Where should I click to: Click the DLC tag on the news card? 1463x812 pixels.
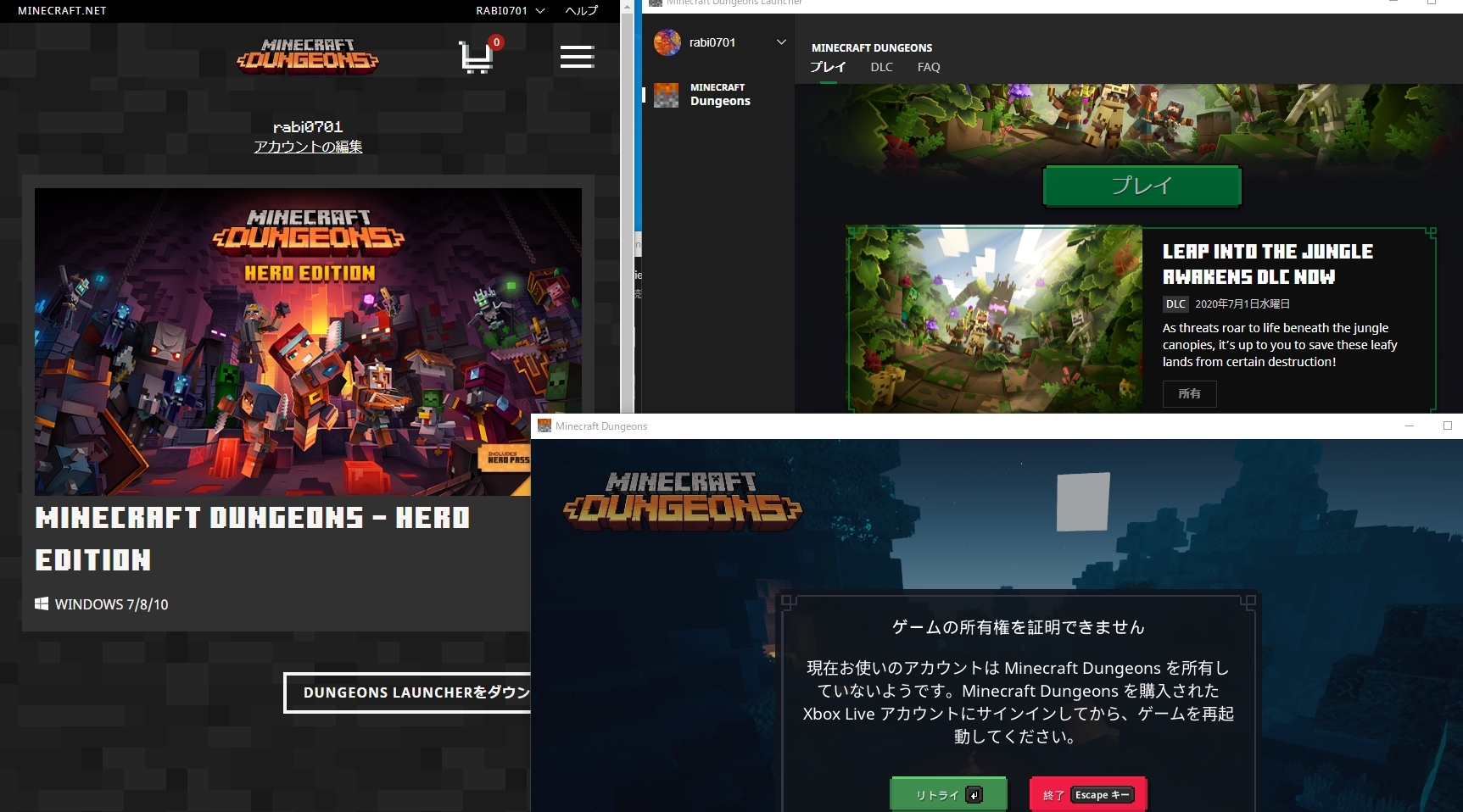[x=1175, y=303]
